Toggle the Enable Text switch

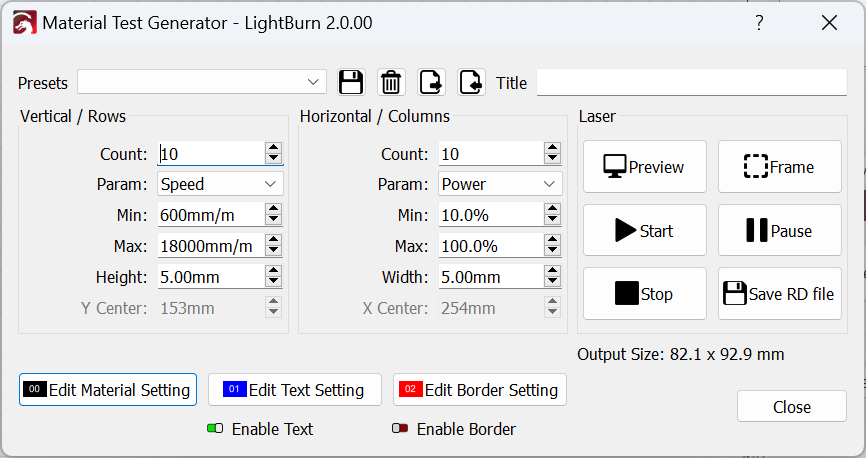215,429
